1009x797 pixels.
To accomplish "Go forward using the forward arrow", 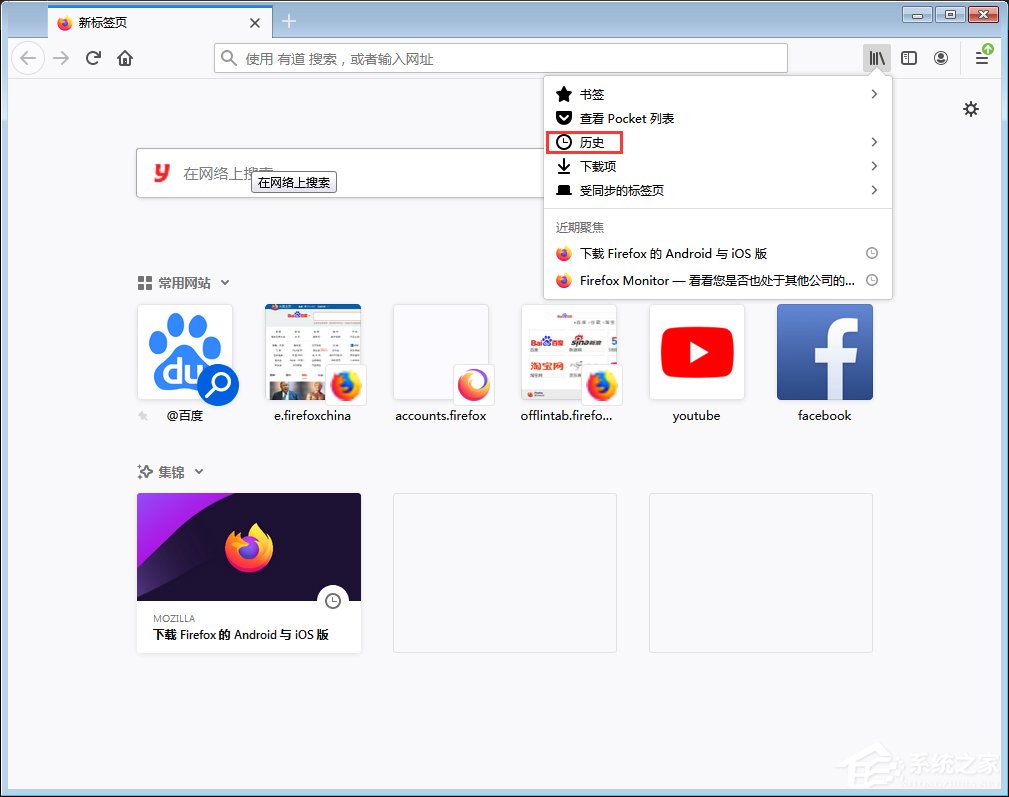I will click(x=61, y=59).
